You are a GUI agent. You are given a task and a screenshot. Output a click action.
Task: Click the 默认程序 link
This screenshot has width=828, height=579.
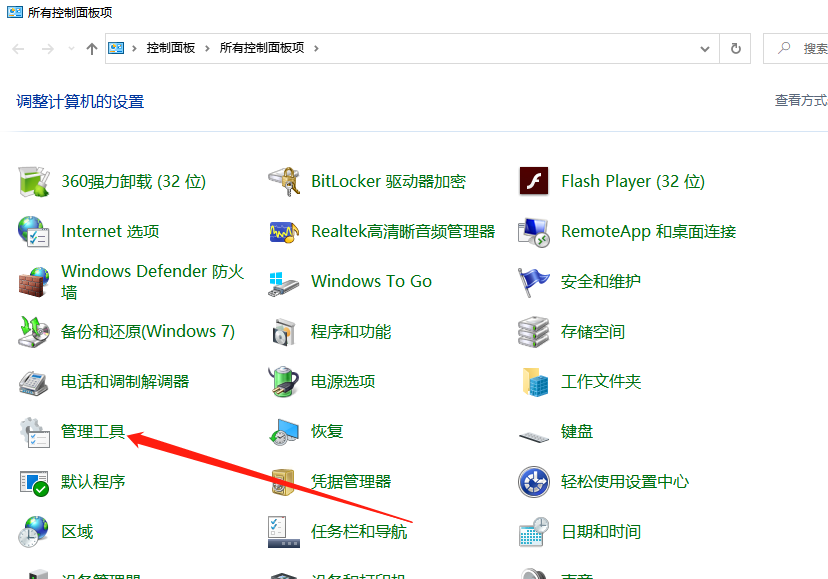click(93, 482)
